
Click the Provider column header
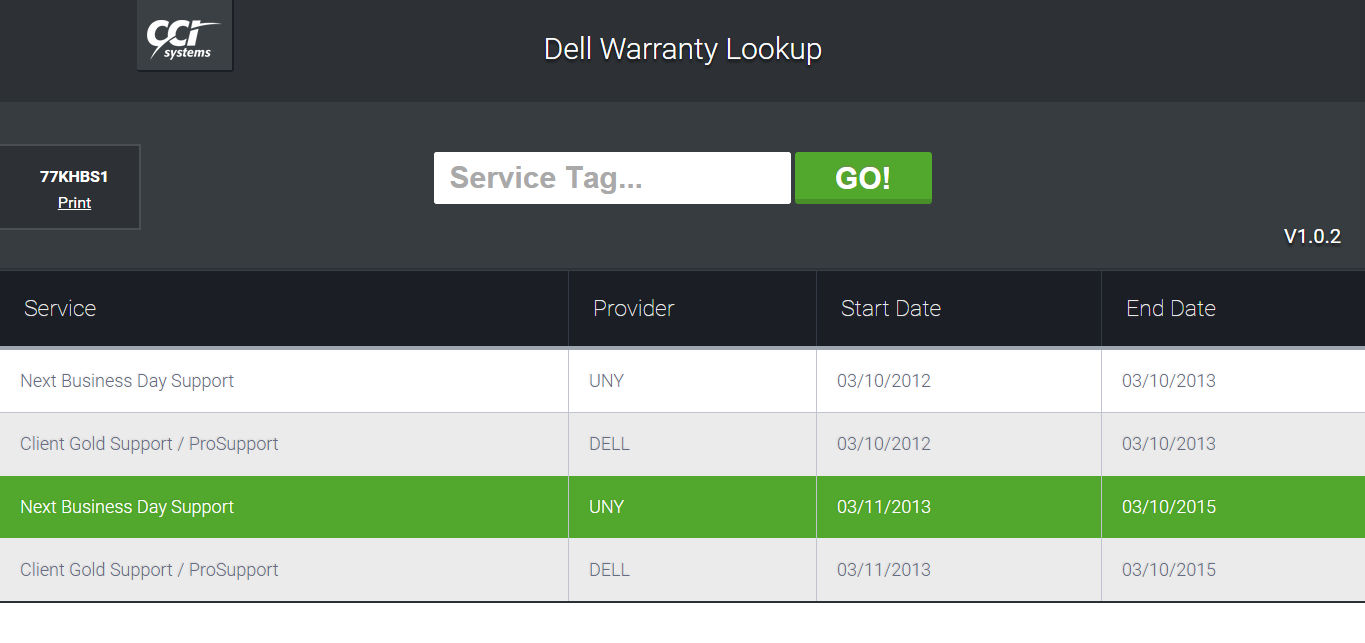[633, 308]
